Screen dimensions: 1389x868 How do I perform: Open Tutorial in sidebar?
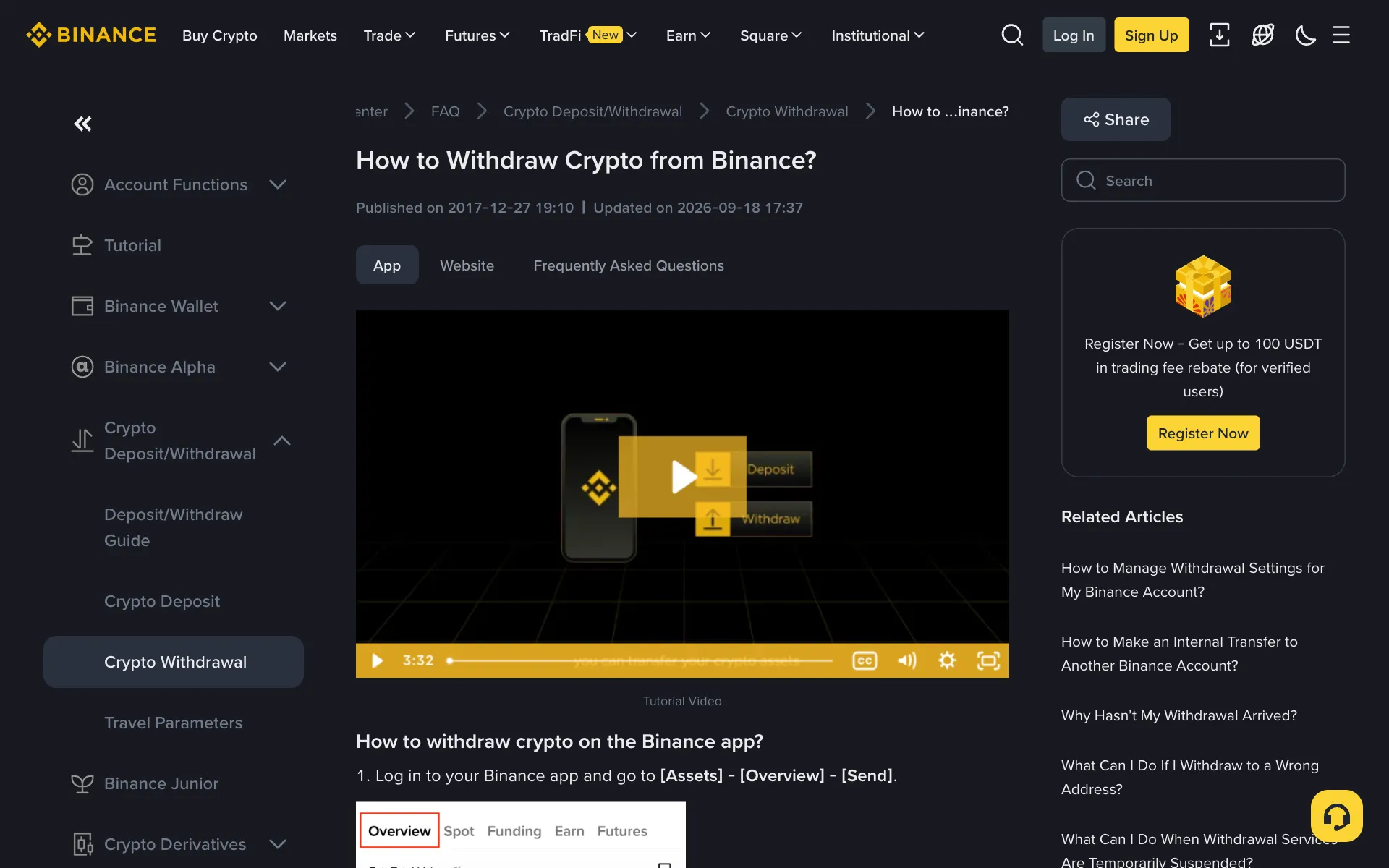coord(132,245)
